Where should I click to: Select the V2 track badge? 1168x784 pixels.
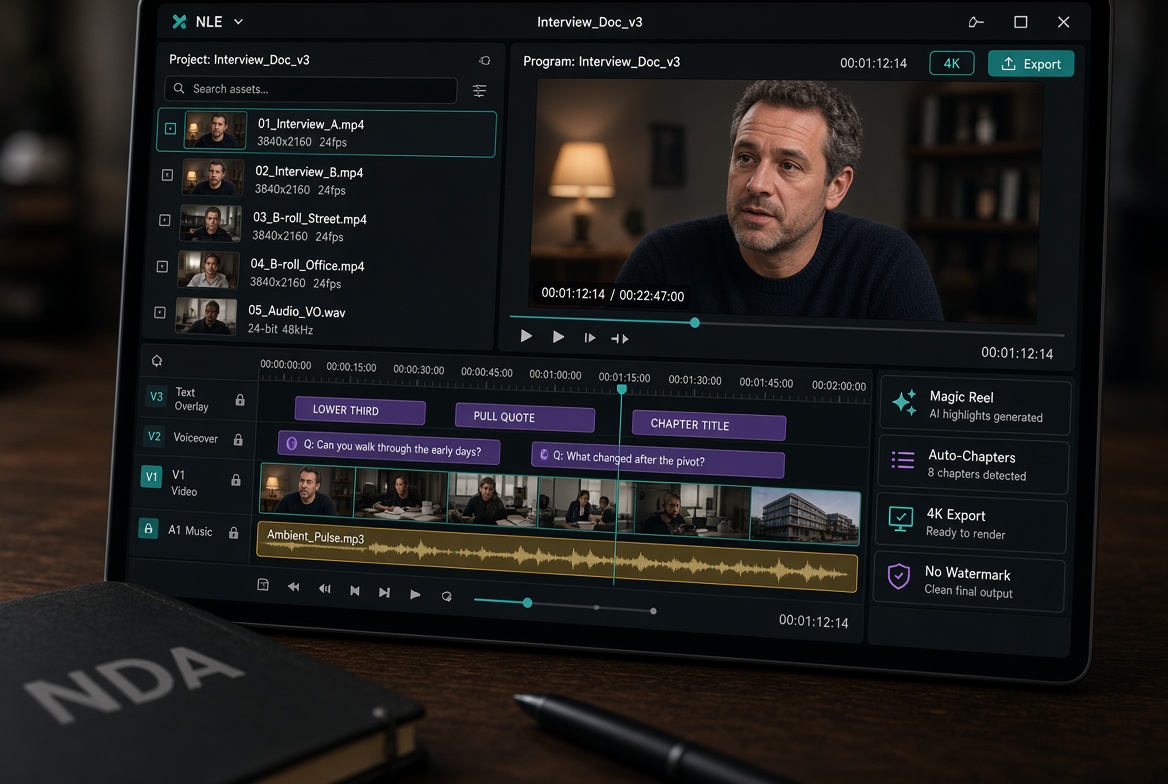154,437
